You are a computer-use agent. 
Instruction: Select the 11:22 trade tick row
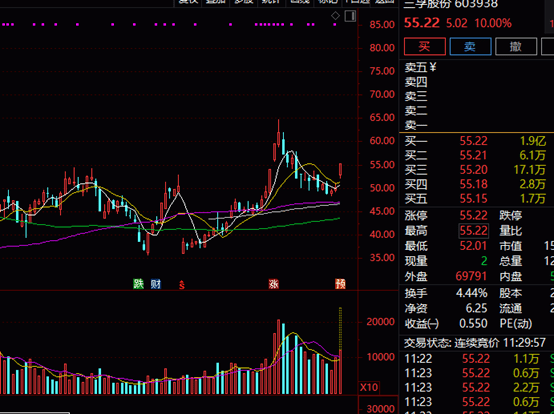[x=477, y=359]
